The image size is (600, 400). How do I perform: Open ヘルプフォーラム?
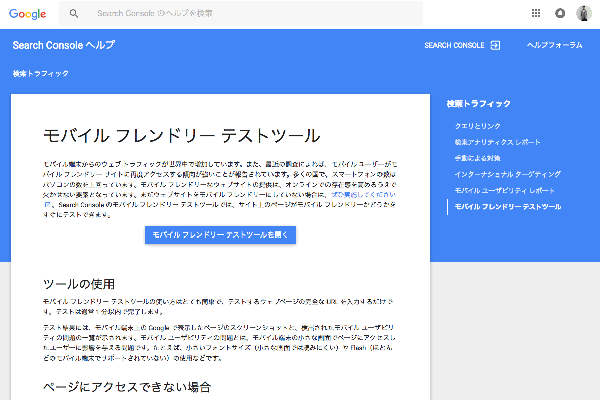[554, 45]
